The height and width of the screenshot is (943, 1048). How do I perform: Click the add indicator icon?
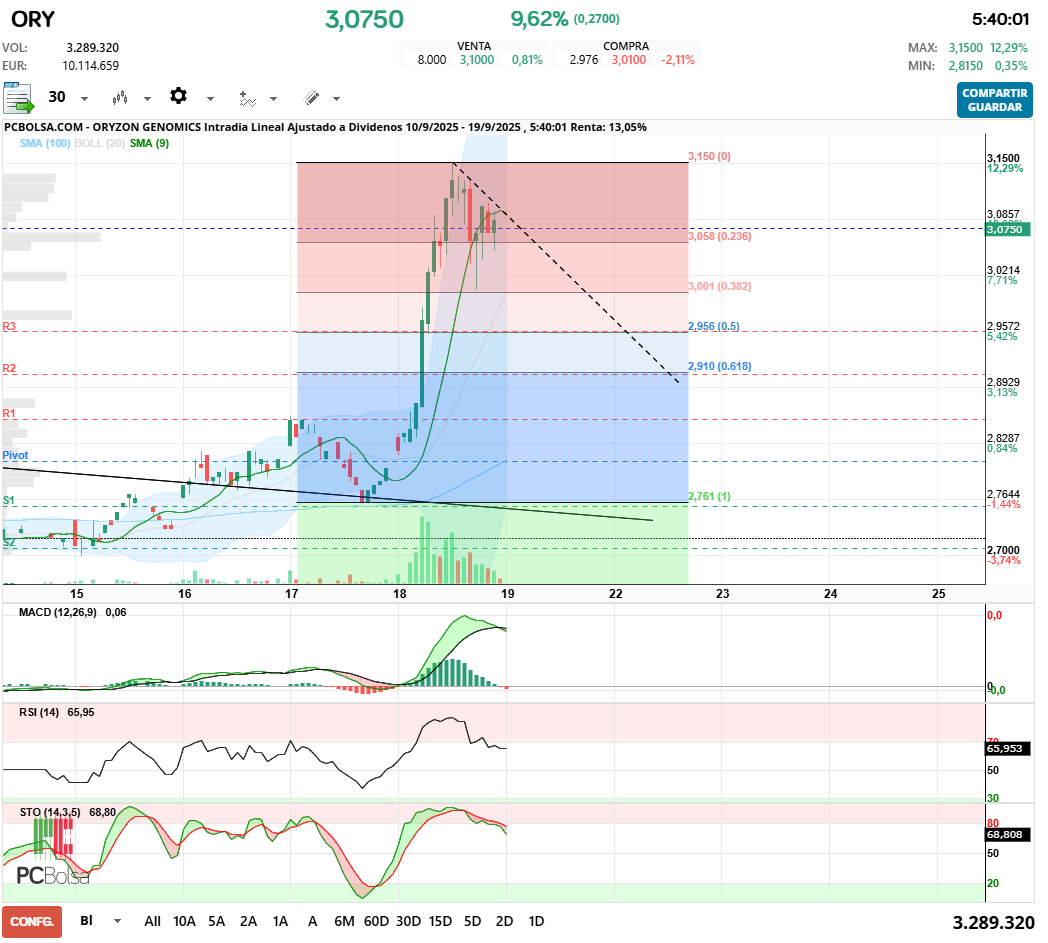click(x=247, y=98)
